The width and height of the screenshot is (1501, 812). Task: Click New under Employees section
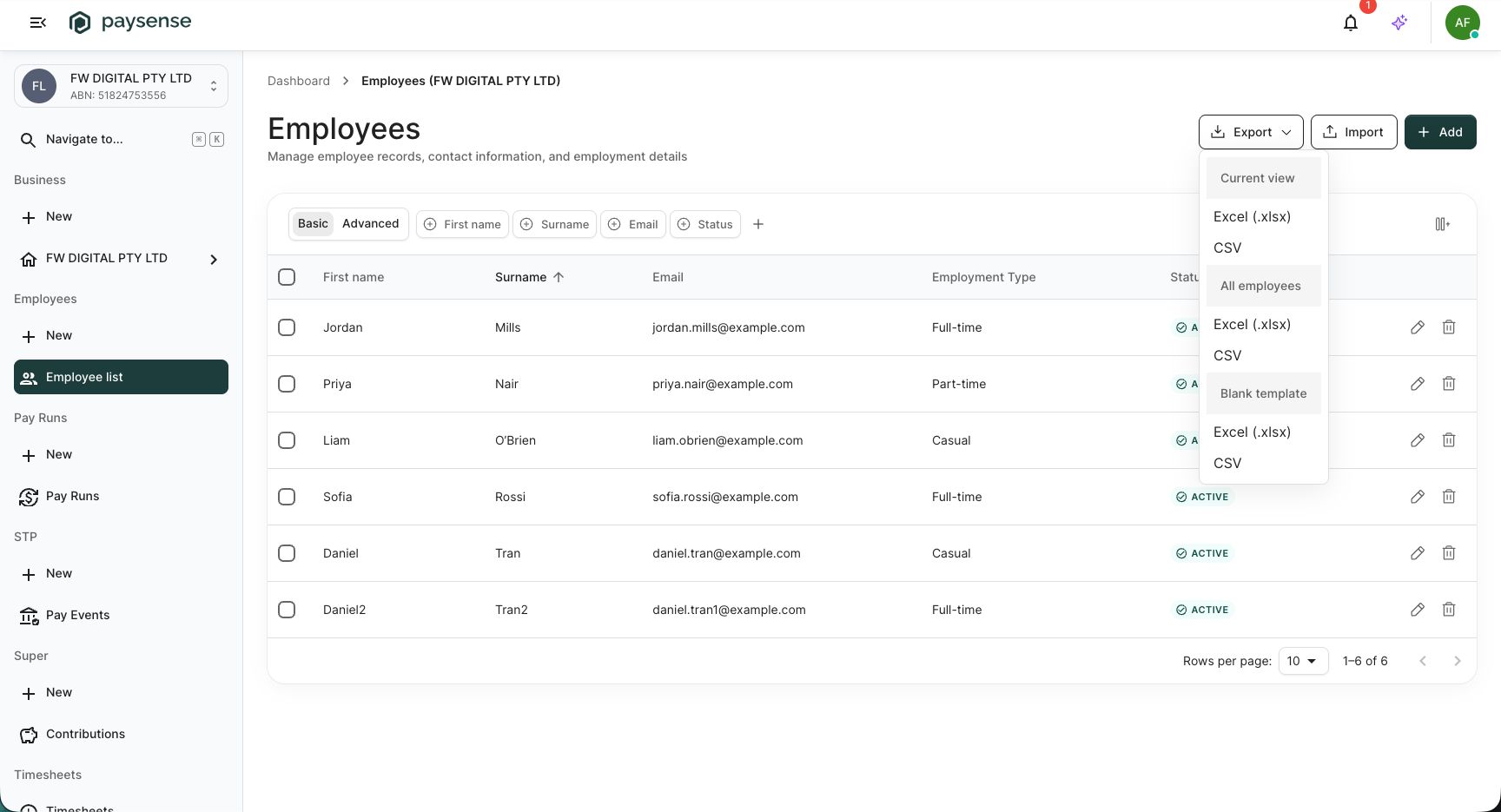(121, 335)
